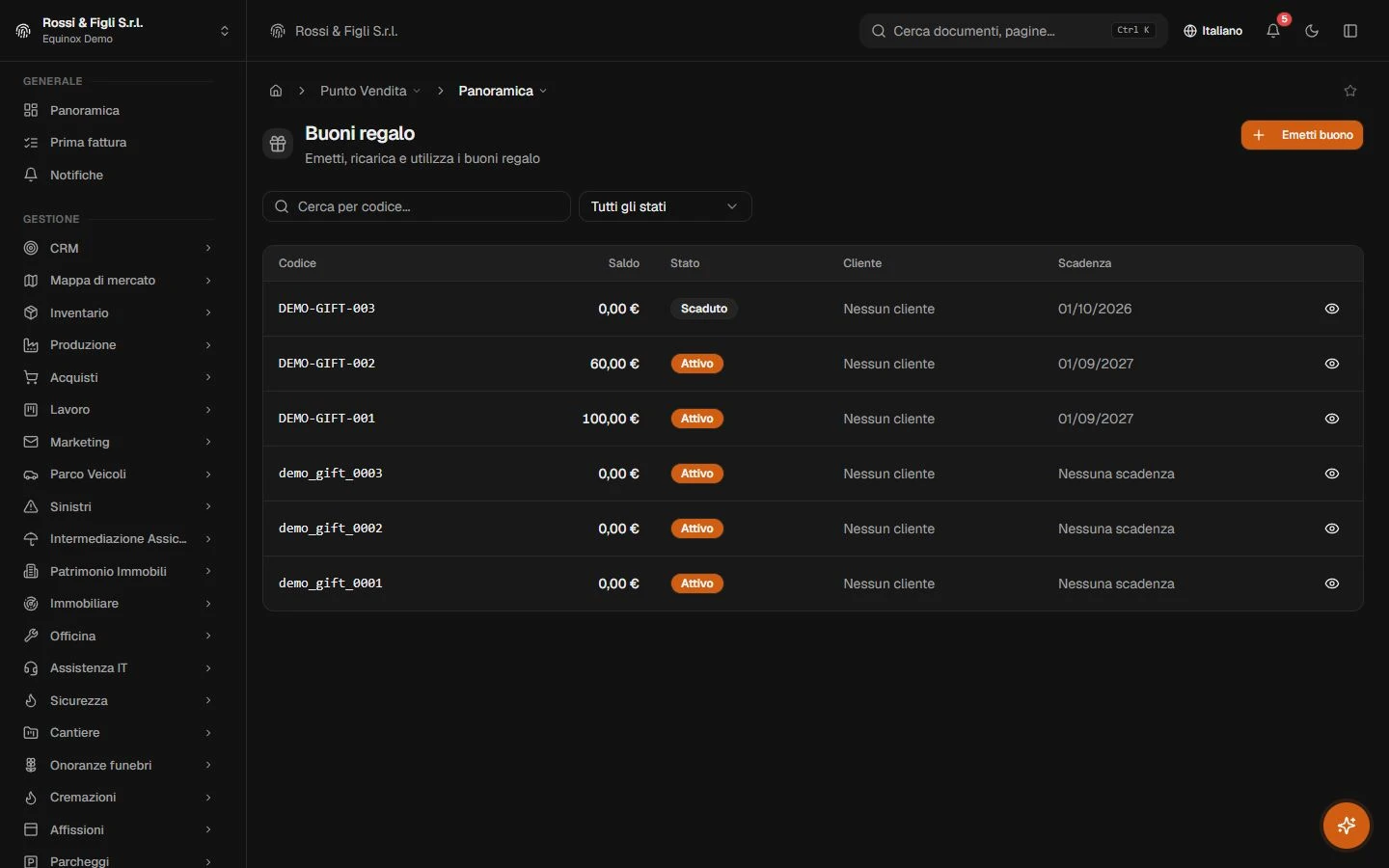This screenshot has height=868, width=1389.
Task: Open Panoramica in the sidebar
Action: tap(118, 110)
